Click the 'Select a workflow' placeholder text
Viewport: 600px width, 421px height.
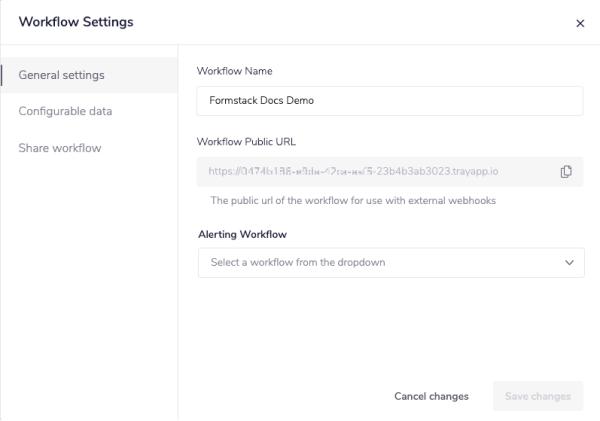tap(297, 262)
